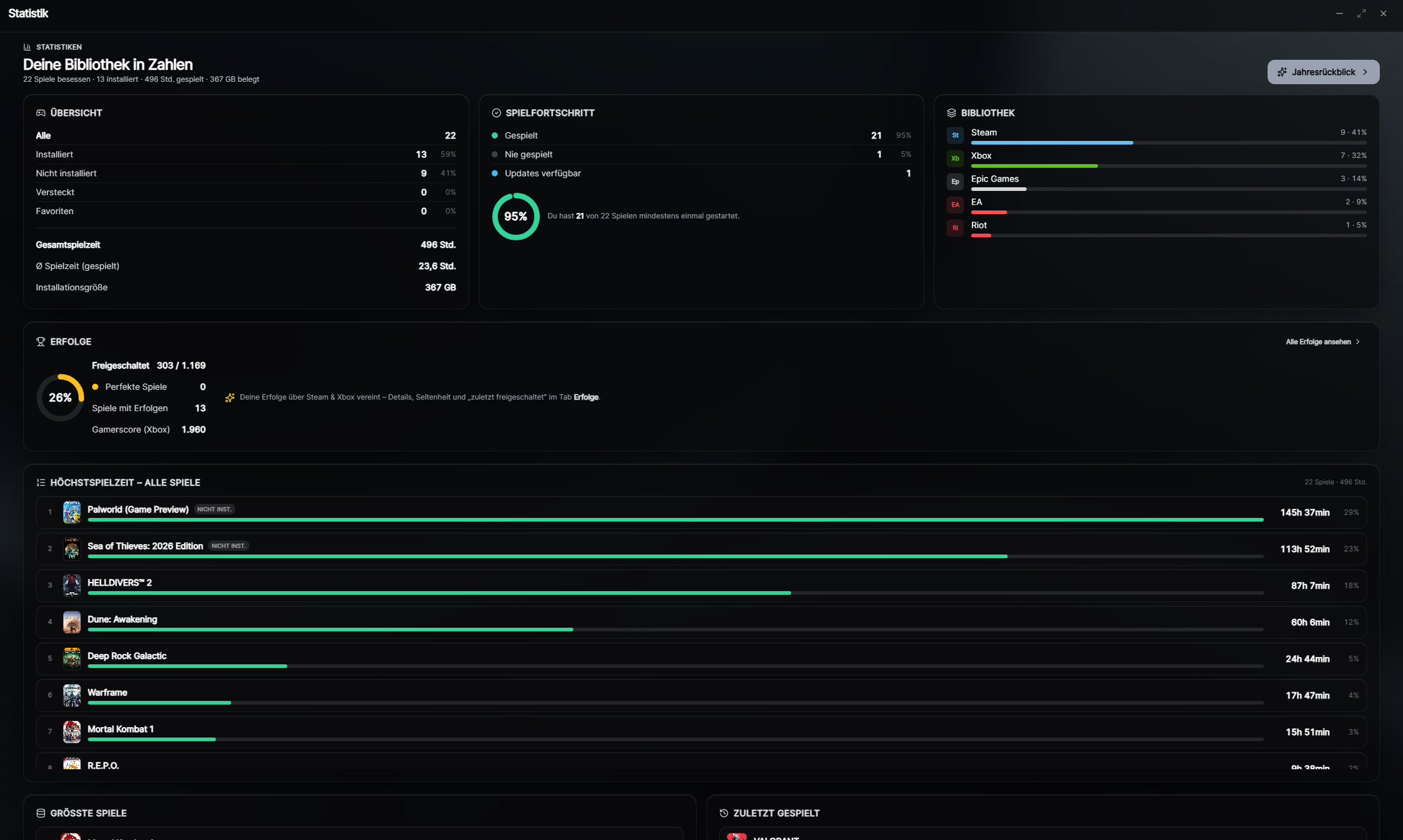Select the 'R.E.P.O.' game title
The height and width of the screenshot is (840, 1403).
103,765
